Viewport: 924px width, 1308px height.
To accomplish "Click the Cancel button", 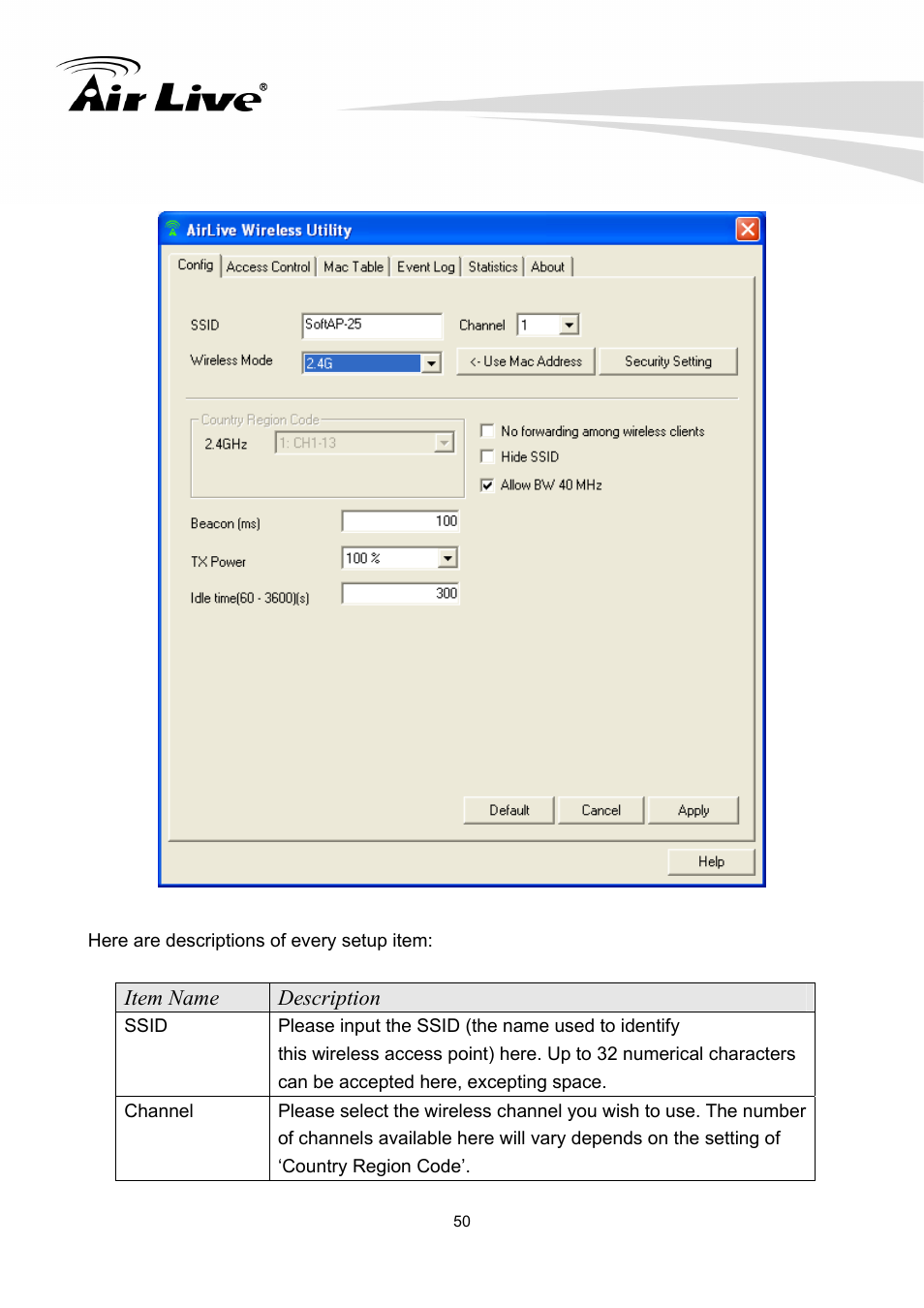I will (x=601, y=810).
